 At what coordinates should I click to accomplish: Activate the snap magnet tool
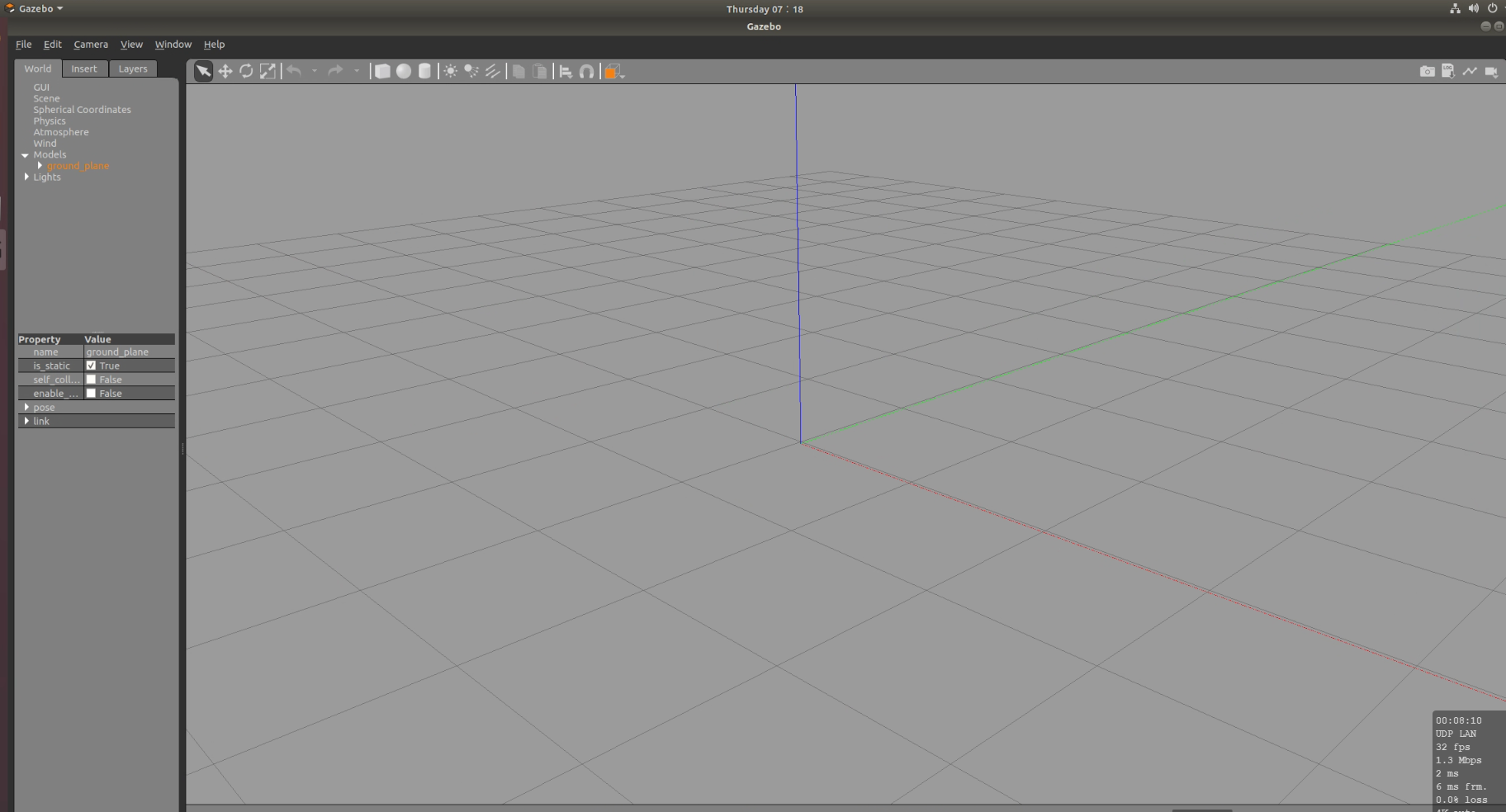[586, 72]
